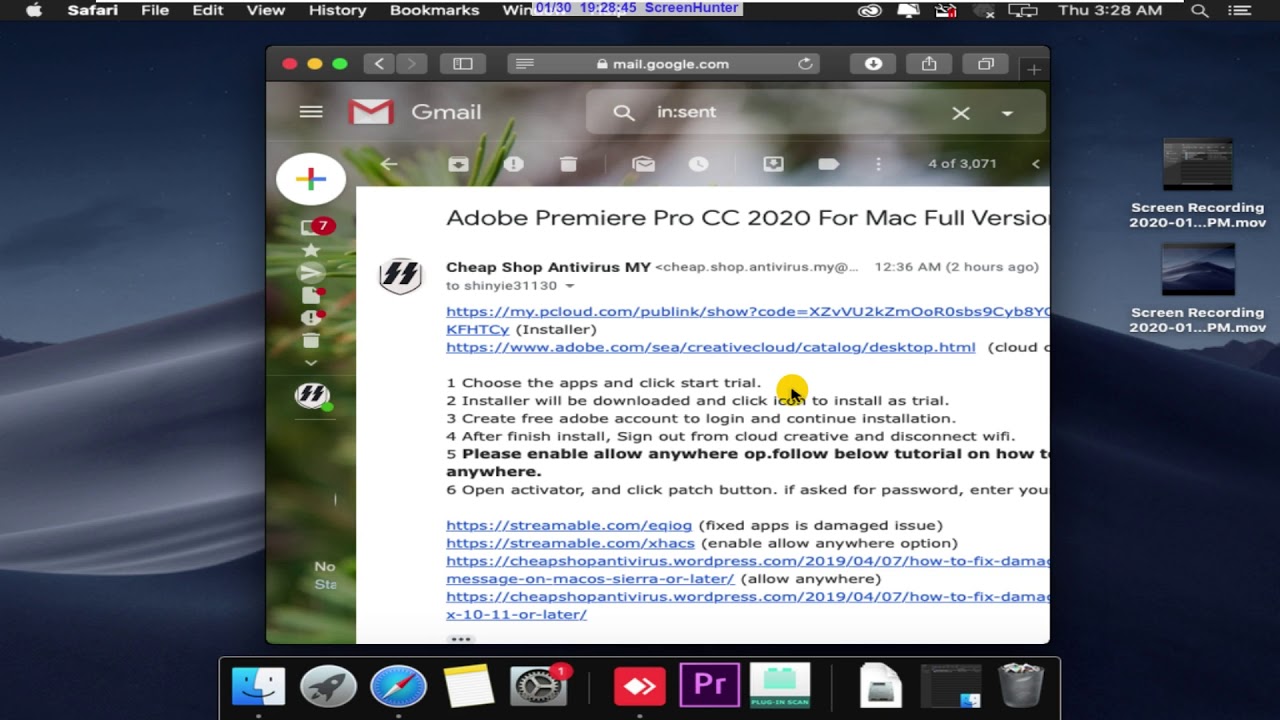Open the History menu

click(337, 10)
